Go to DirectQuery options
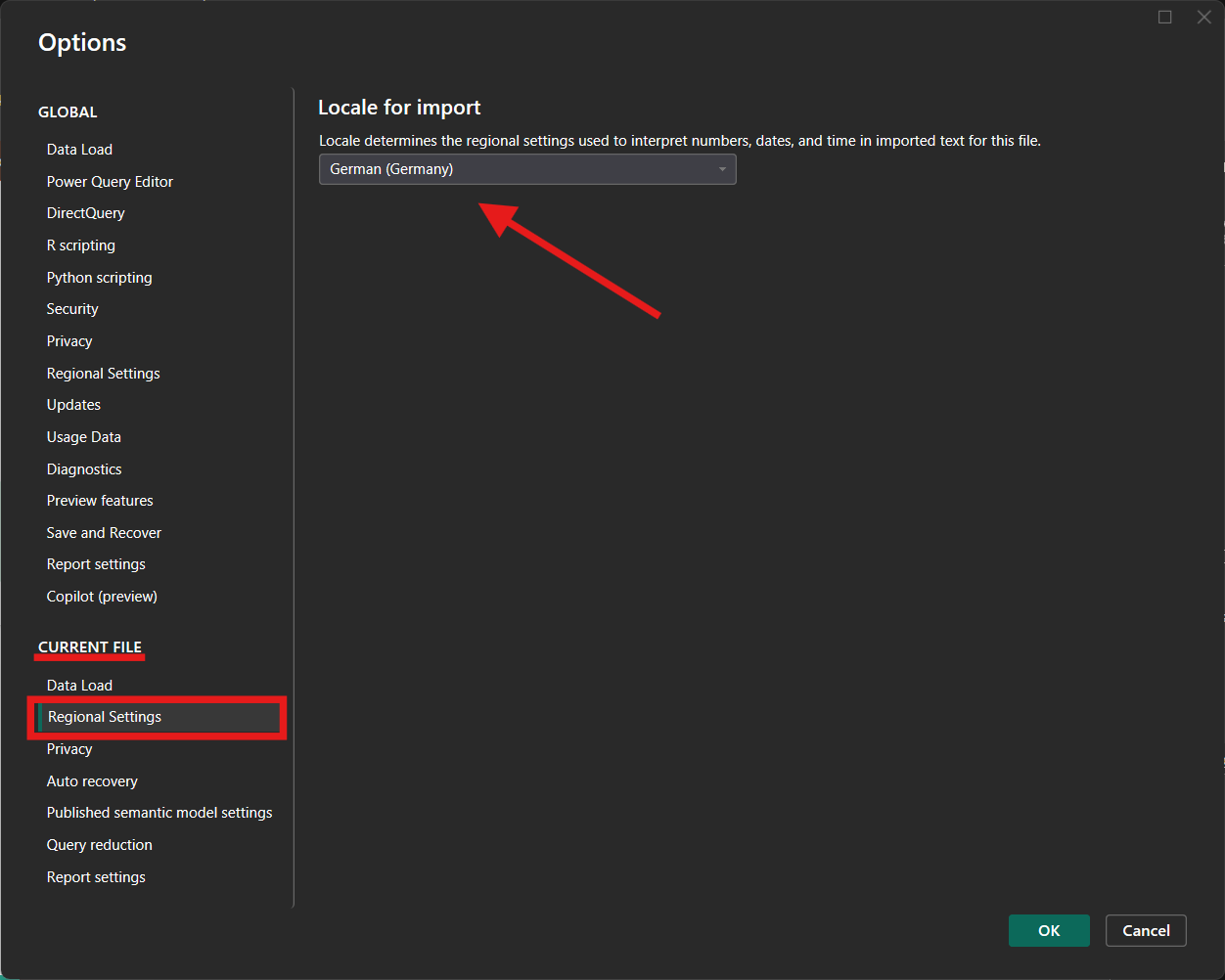The width and height of the screenshot is (1225, 980). (86, 213)
